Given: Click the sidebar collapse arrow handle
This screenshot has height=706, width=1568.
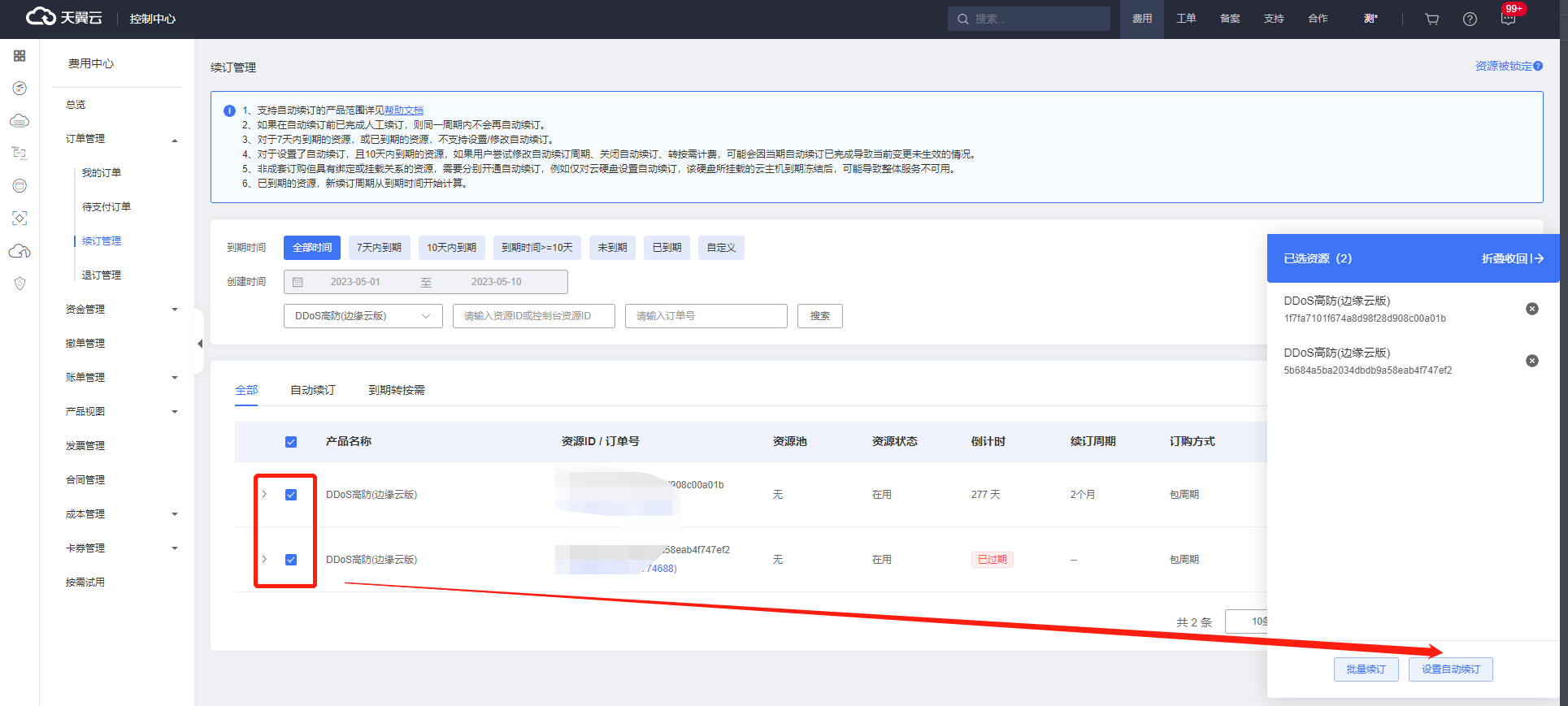Looking at the screenshot, I should coord(199,344).
